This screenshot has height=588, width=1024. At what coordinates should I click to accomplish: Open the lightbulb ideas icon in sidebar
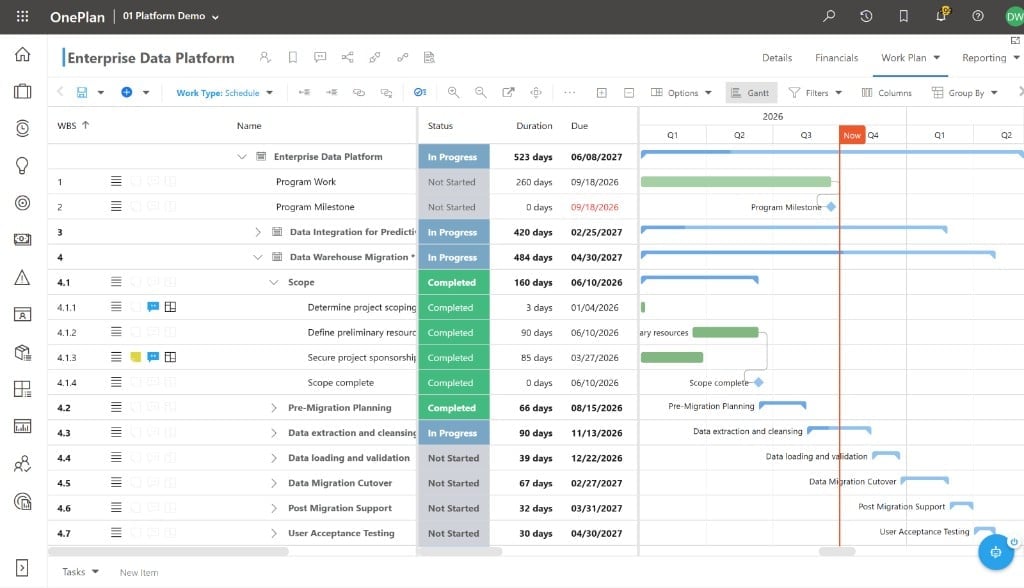22,165
